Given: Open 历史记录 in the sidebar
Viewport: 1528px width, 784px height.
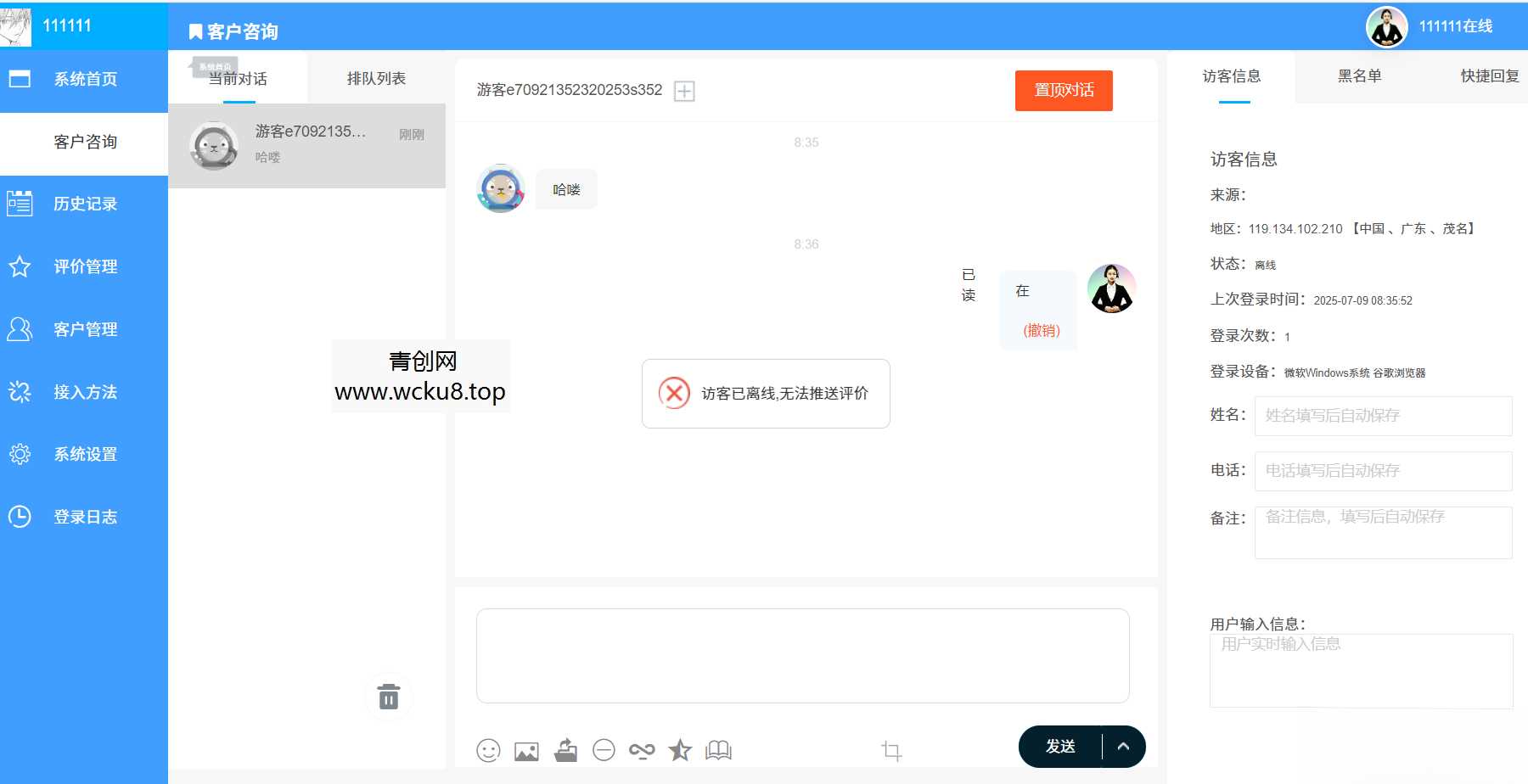Looking at the screenshot, I should click(x=84, y=204).
